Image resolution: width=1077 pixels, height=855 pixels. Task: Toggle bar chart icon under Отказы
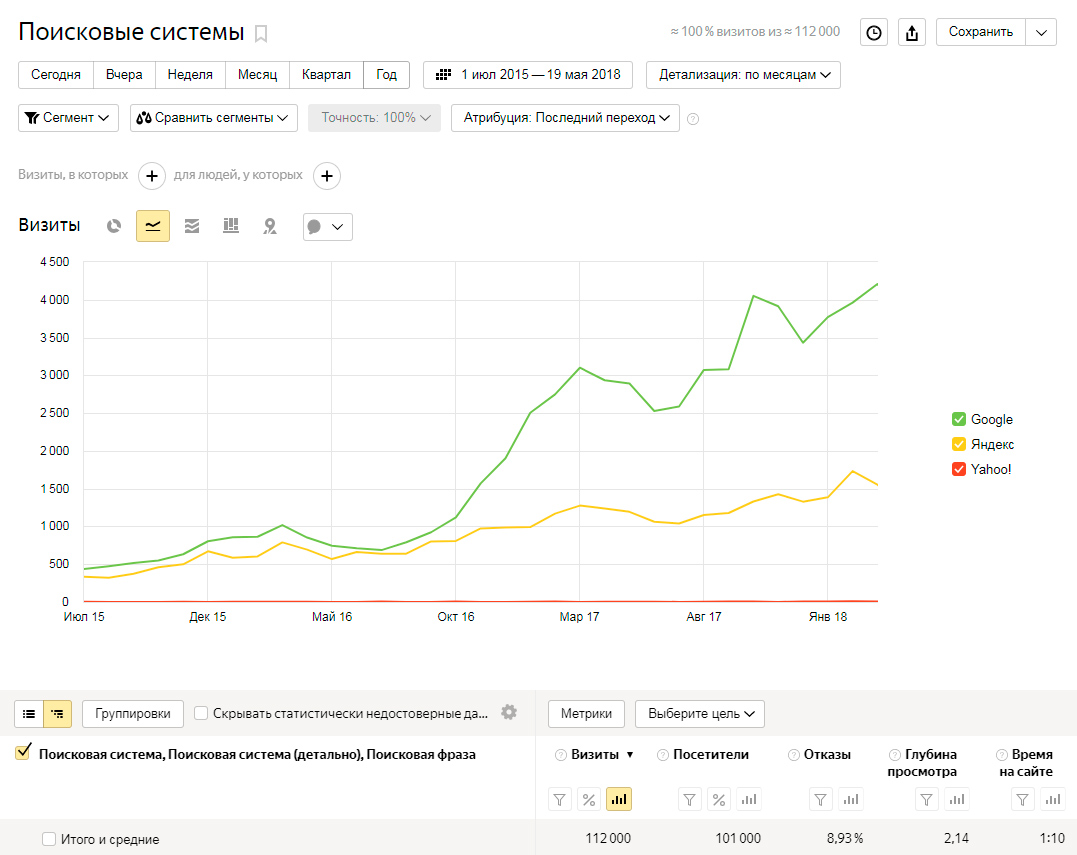click(850, 799)
